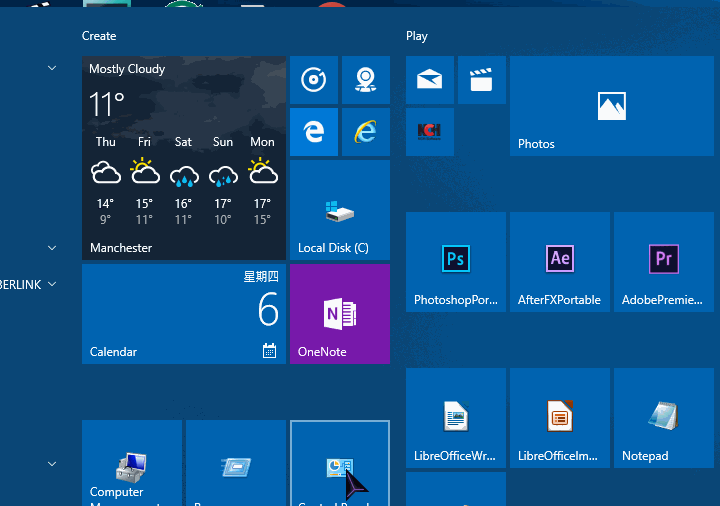Click the Play group header
This screenshot has width=720, height=506.
pyautogui.click(x=417, y=36)
